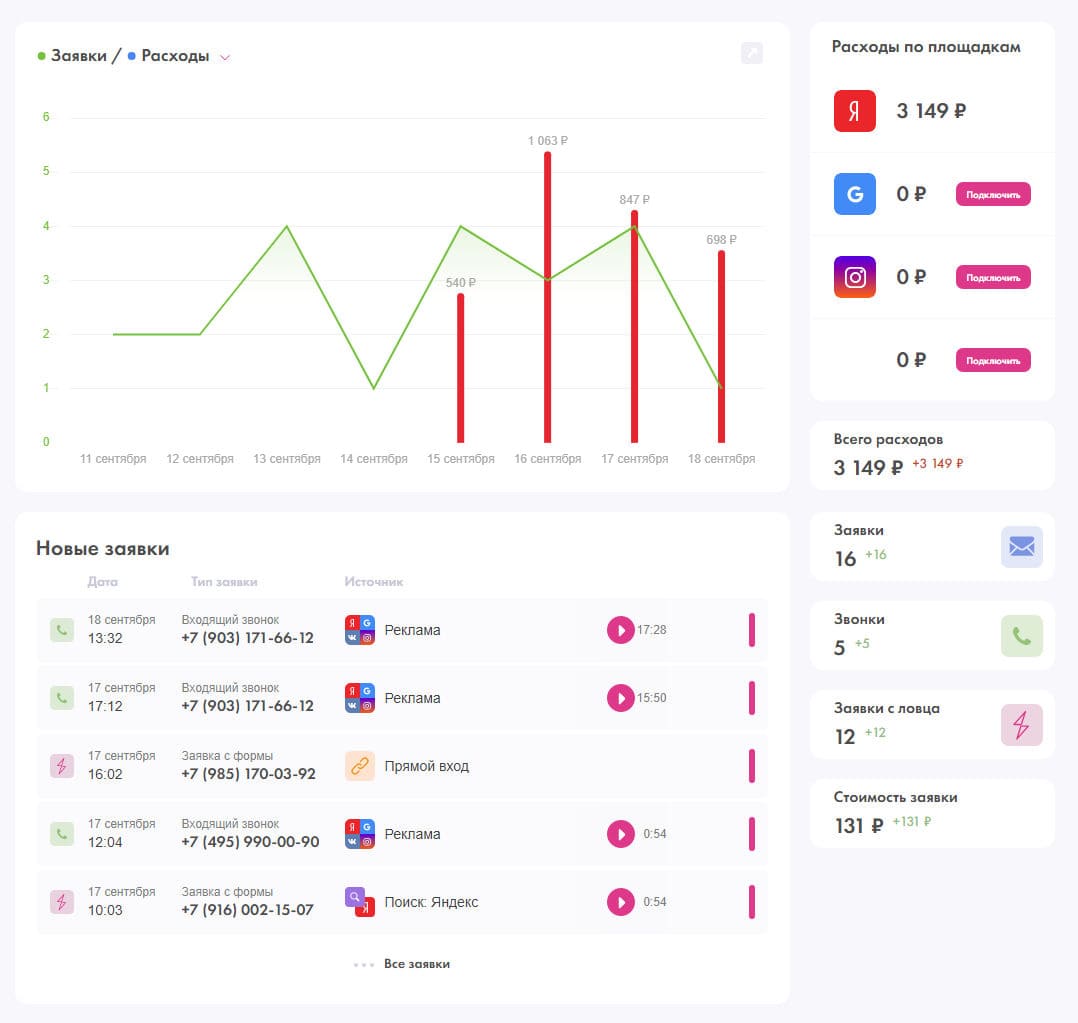The height and width of the screenshot is (1023, 1078).
Task: Click the Реклама source icon in 13:32 row
Action: [x=360, y=630]
